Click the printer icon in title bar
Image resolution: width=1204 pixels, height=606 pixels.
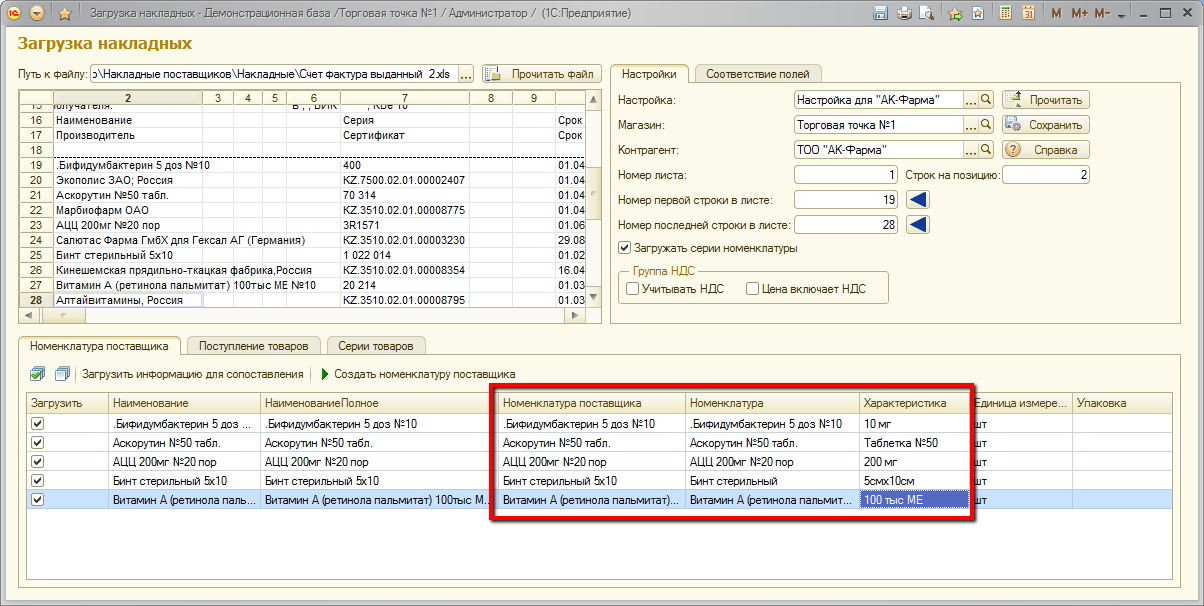click(905, 14)
